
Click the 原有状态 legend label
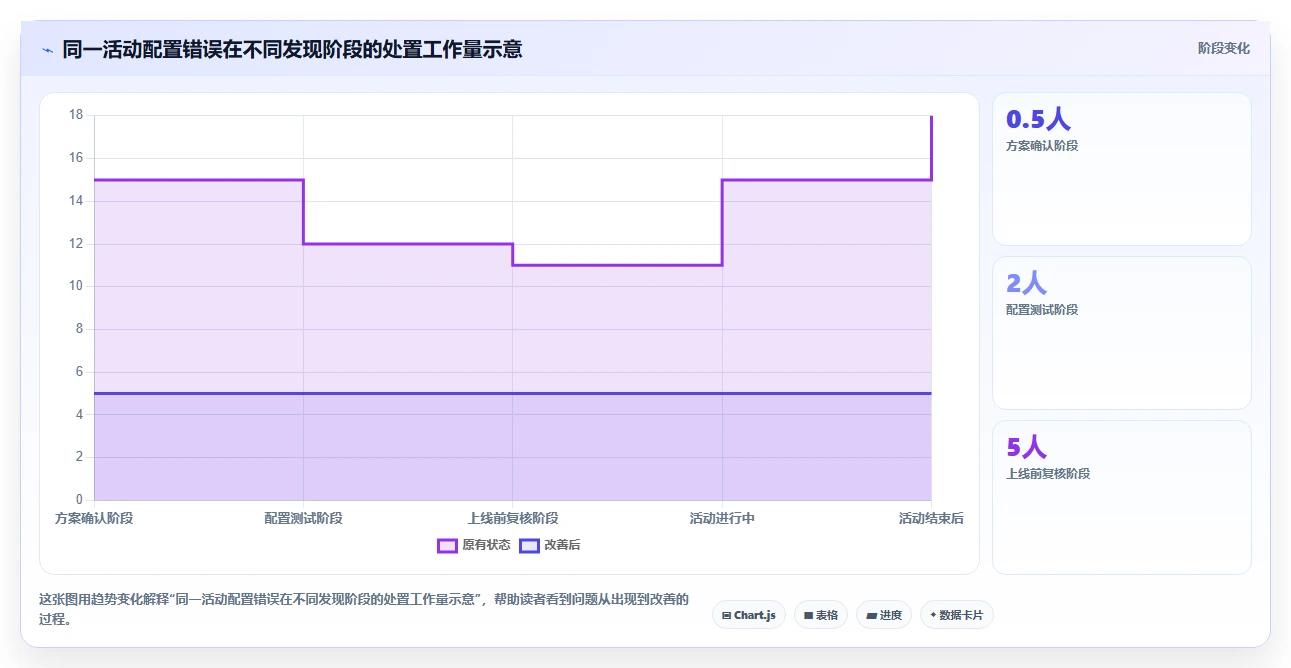(x=486, y=545)
